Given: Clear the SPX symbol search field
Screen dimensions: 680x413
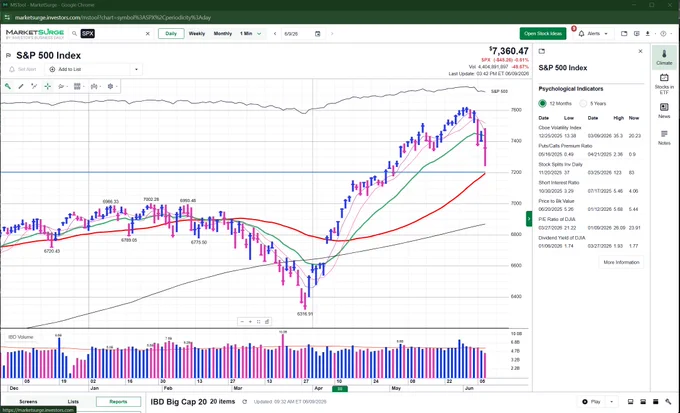Looking at the screenshot, I should coord(147,33).
